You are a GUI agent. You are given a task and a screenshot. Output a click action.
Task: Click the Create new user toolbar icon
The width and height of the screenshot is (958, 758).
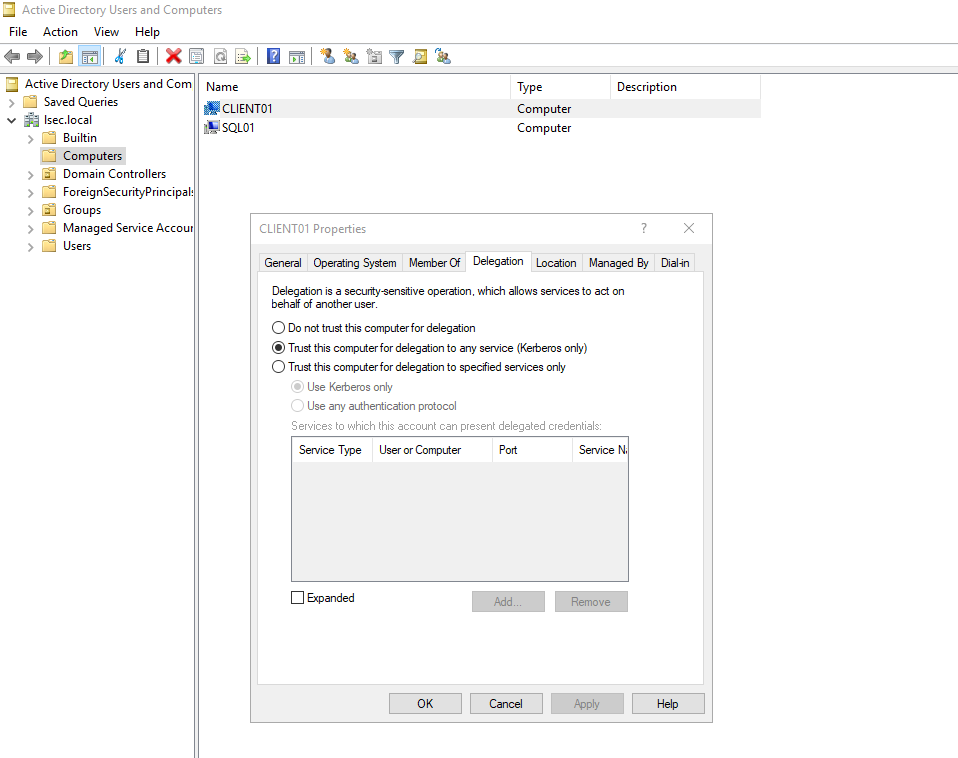pyautogui.click(x=327, y=56)
